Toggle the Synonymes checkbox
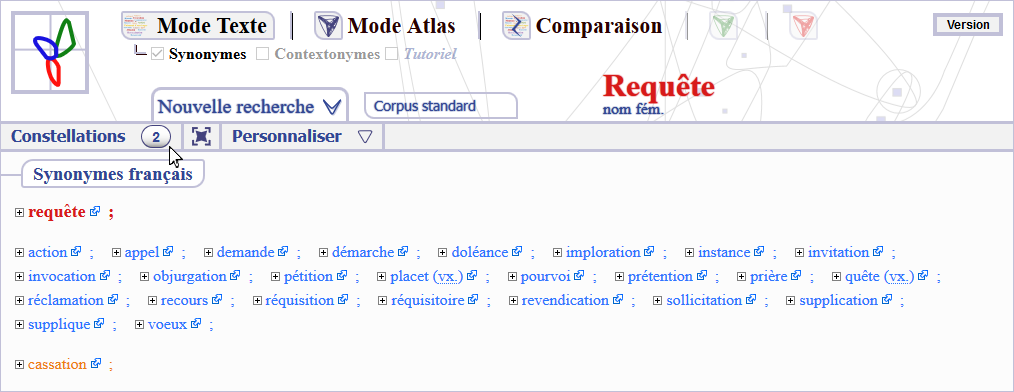The width and height of the screenshot is (1014, 392). click(x=157, y=54)
